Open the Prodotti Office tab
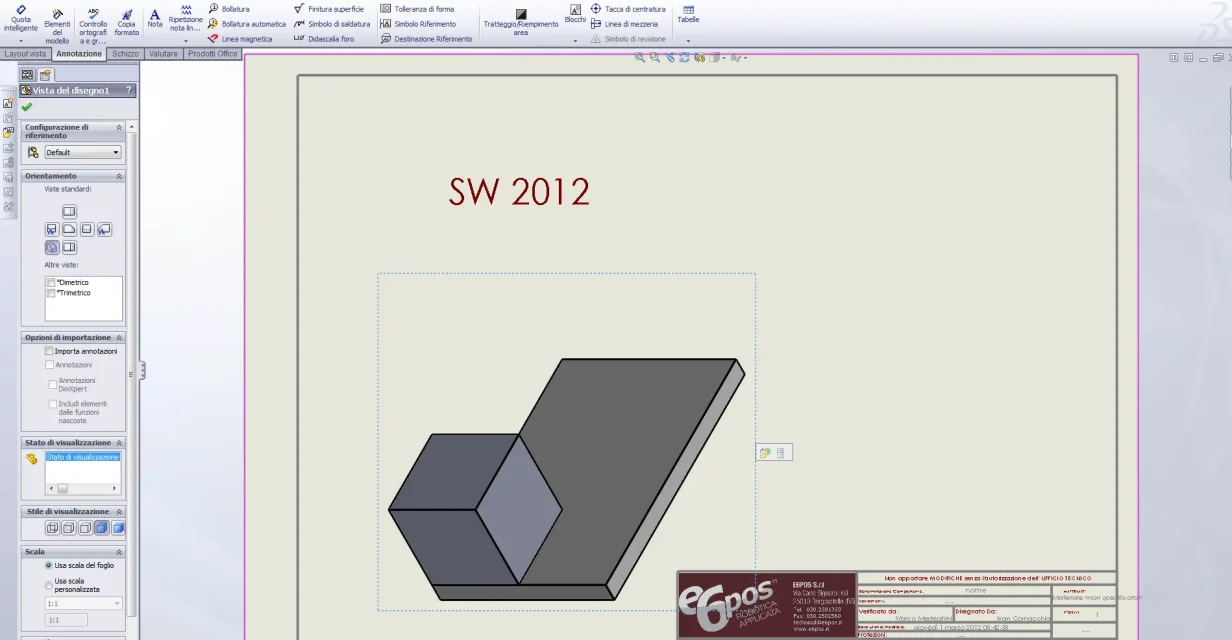This screenshot has height=640, width=1232. [x=213, y=54]
